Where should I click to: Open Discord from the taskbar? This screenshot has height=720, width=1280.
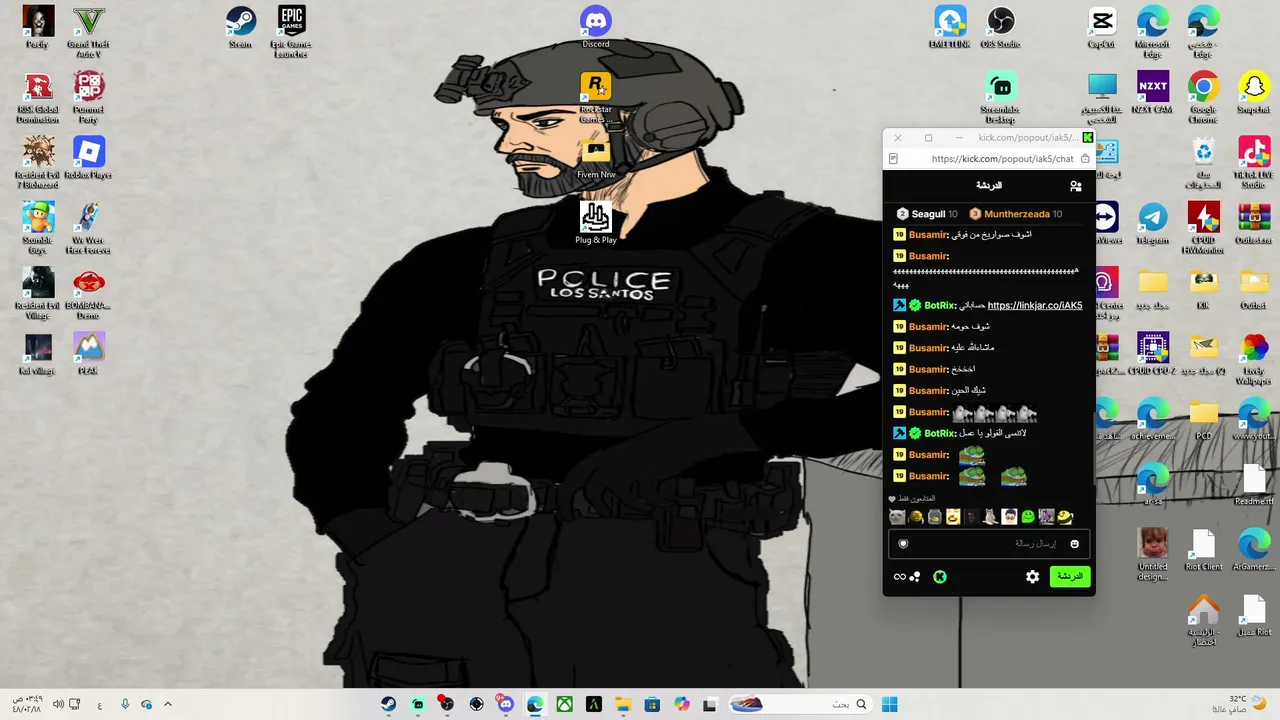tap(505, 705)
